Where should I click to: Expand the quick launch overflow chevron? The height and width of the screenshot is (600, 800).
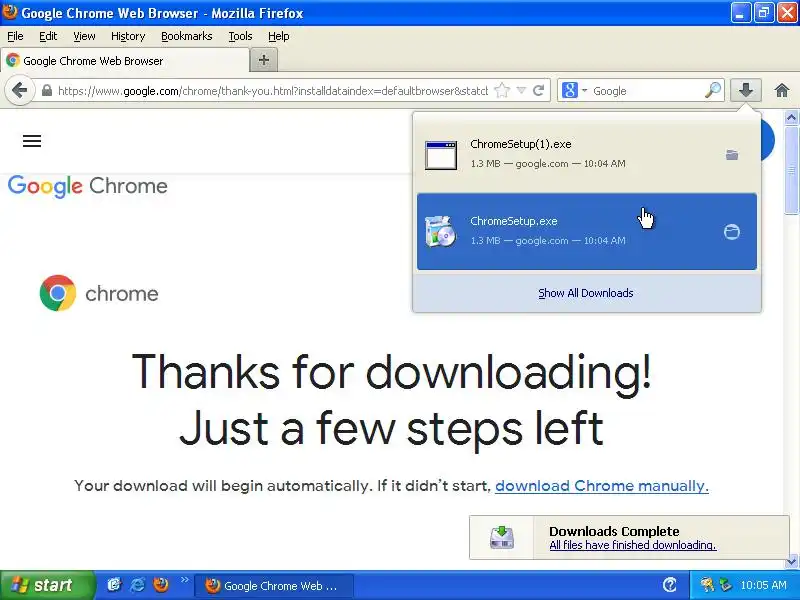point(185,580)
